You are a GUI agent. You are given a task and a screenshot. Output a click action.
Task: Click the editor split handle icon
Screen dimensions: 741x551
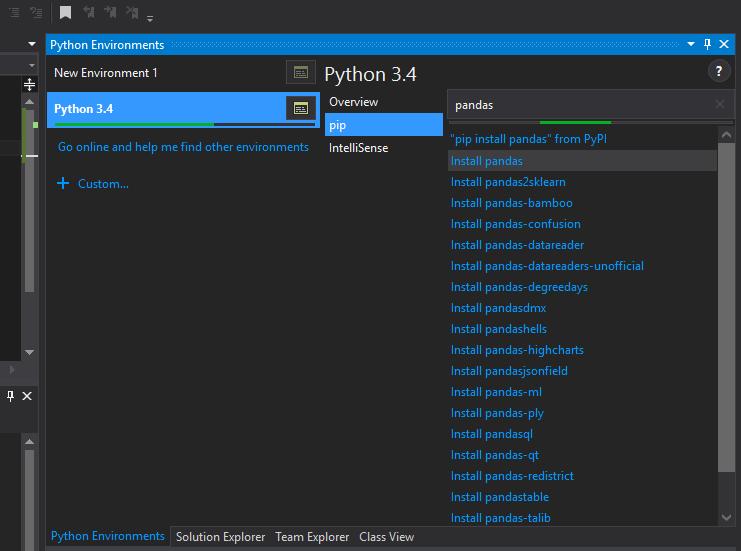[x=30, y=85]
